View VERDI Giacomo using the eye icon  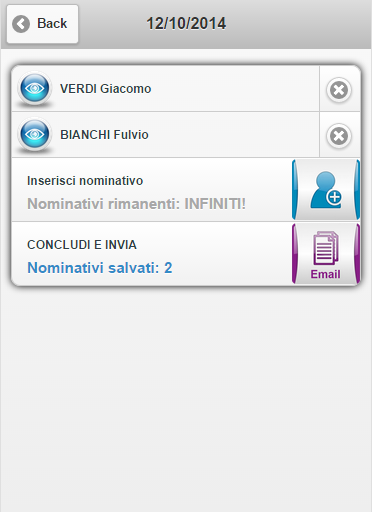[x=35, y=88]
